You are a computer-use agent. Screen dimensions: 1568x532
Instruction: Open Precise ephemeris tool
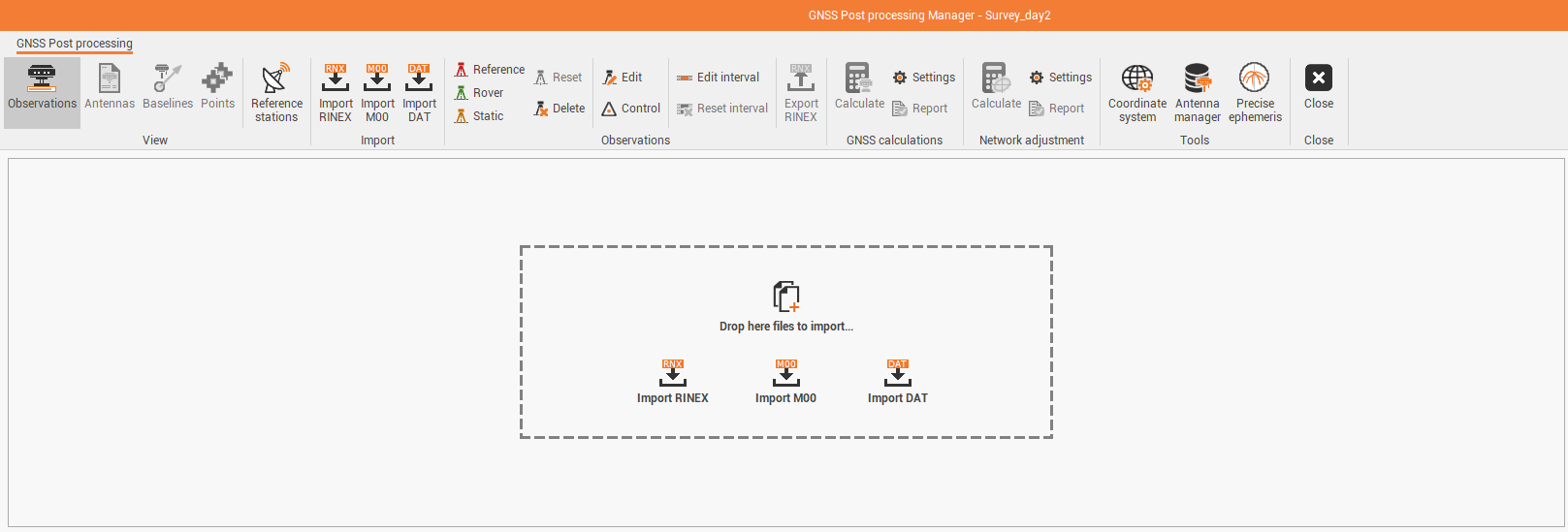click(x=1255, y=92)
